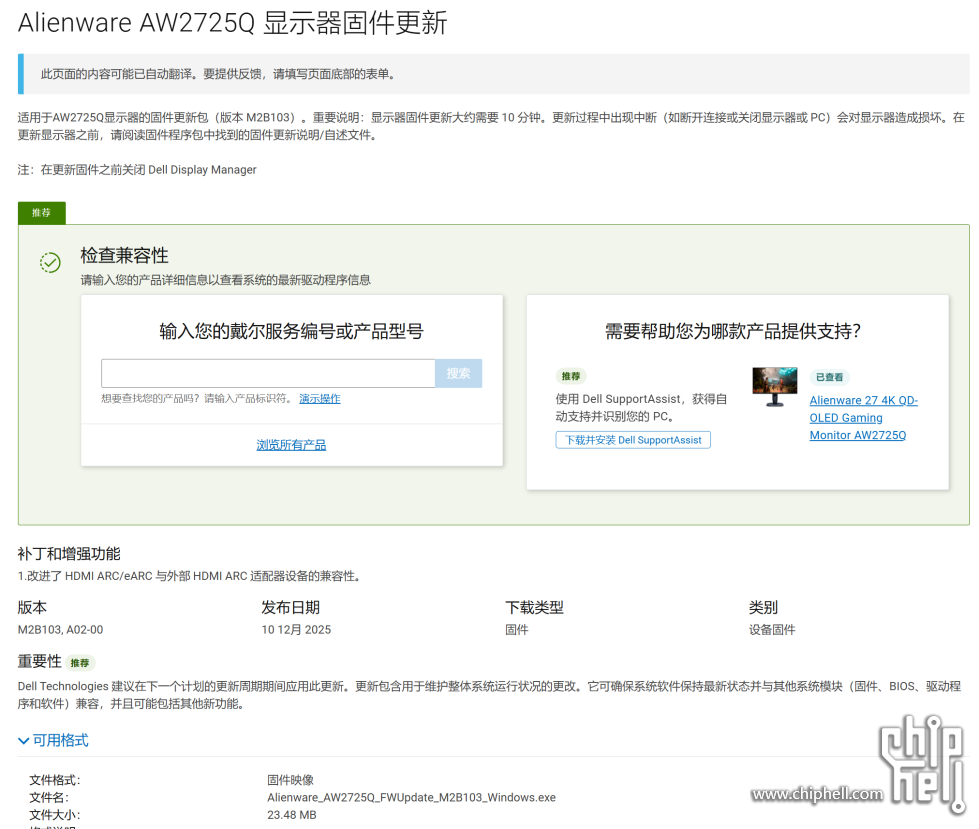Click the auto-translation notice banner
Screen dimensions: 979x829
click(x=493, y=74)
